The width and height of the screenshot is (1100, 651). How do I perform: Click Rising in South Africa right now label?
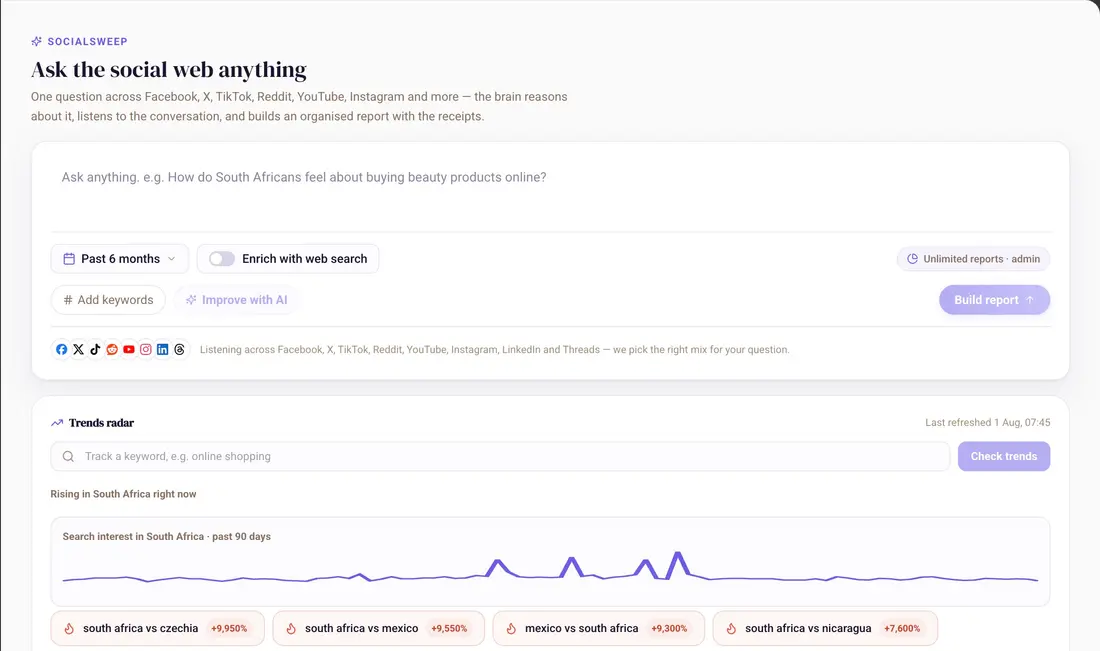(x=123, y=495)
